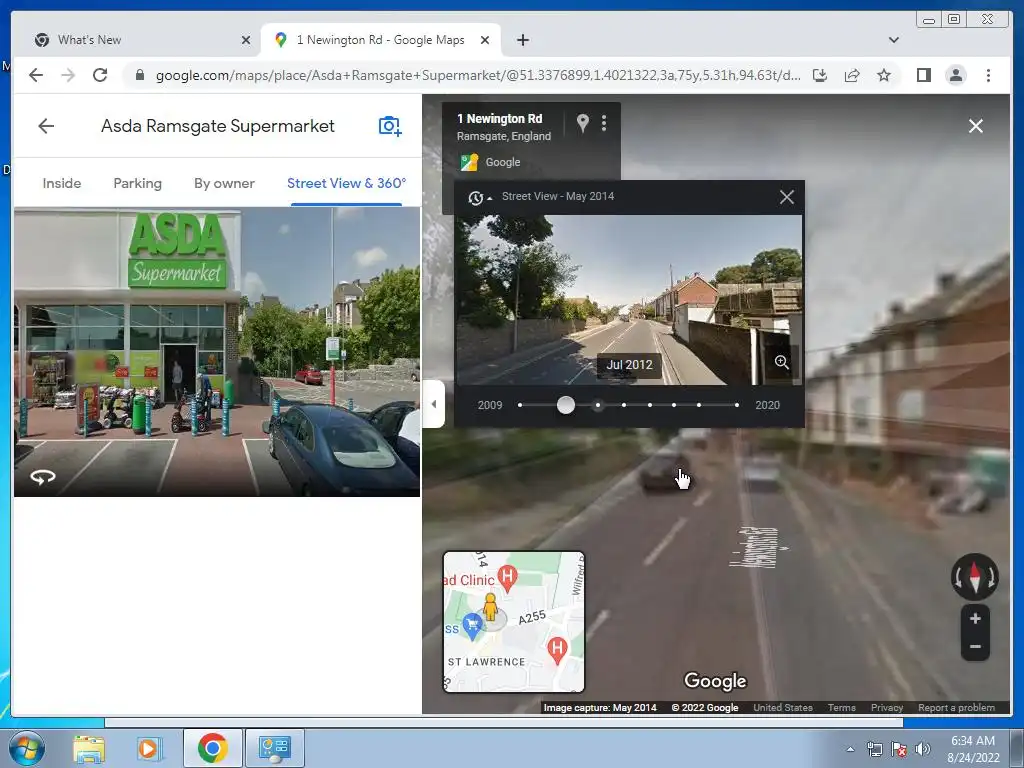The image size is (1024, 768).
Task: Switch to By owner tab
Action: tap(224, 184)
